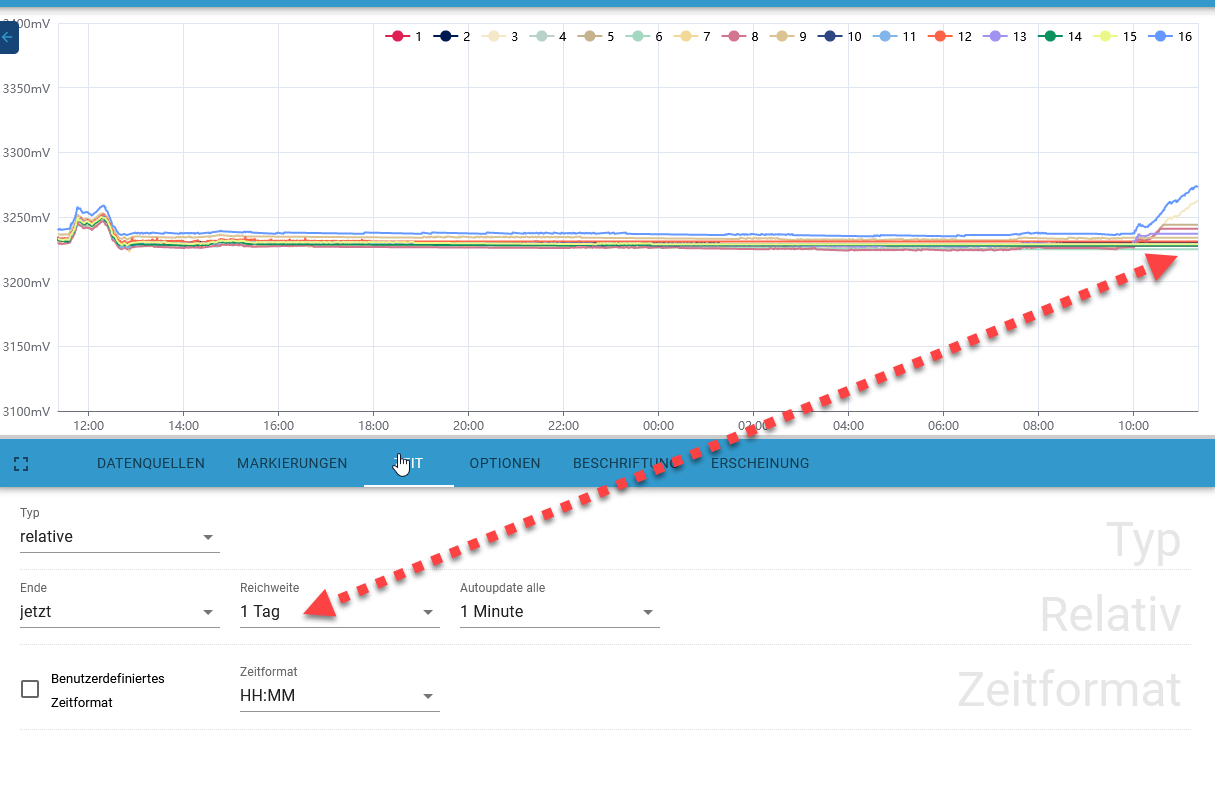Viewport: 1215px width, 812px height.
Task: Open the DATENQUELLEN tab
Action: pos(151,464)
